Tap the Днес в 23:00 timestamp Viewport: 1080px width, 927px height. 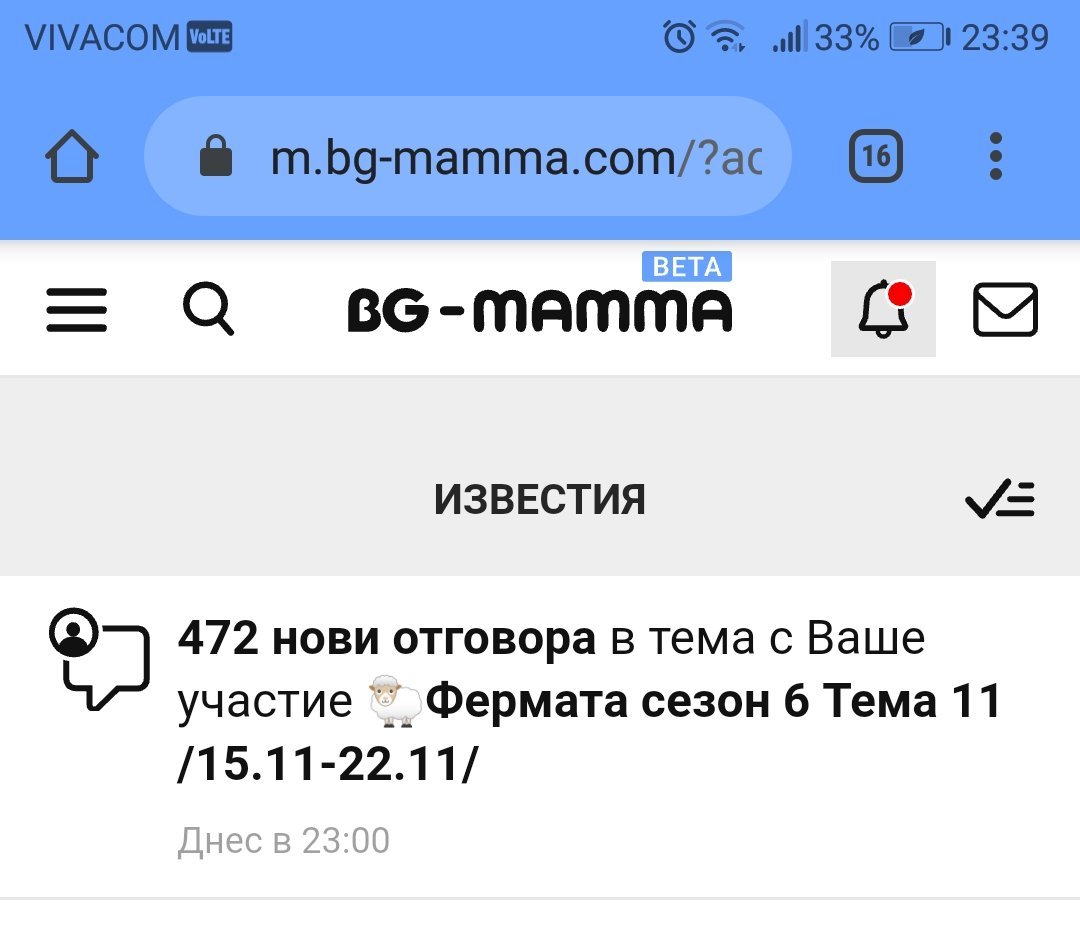(284, 841)
